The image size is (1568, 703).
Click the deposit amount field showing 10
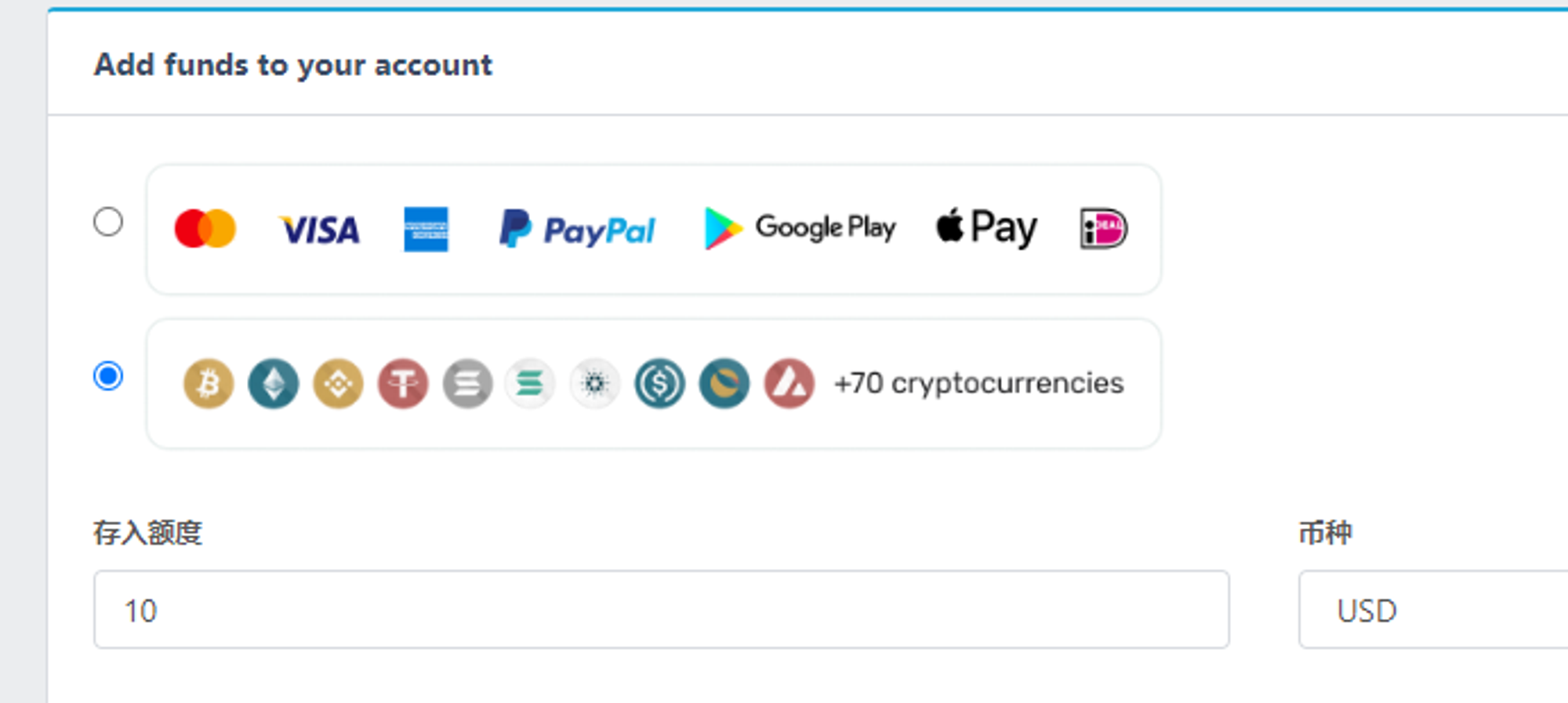662,610
